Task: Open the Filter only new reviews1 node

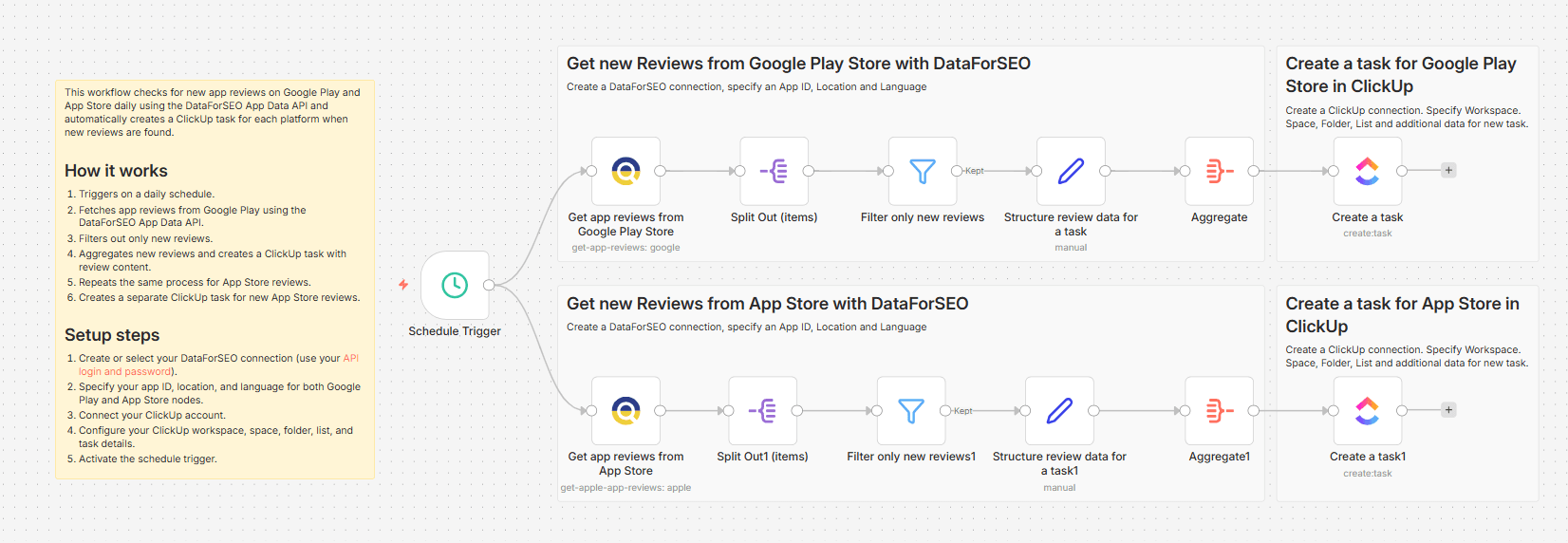Action: pyautogui.click(x=911, y=410)
